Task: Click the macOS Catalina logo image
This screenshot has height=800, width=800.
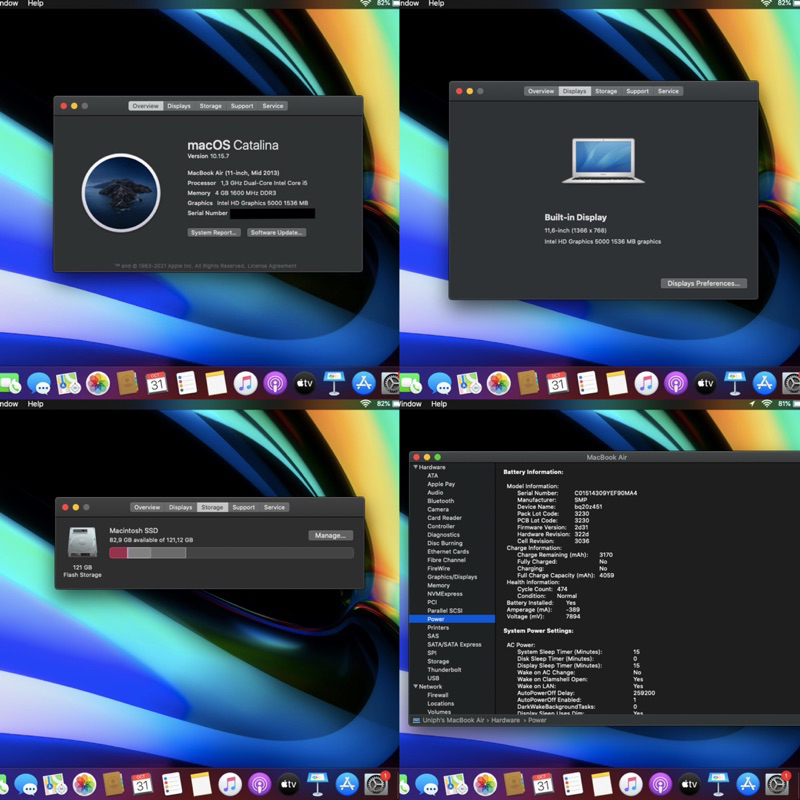Action: coord(121,193)
